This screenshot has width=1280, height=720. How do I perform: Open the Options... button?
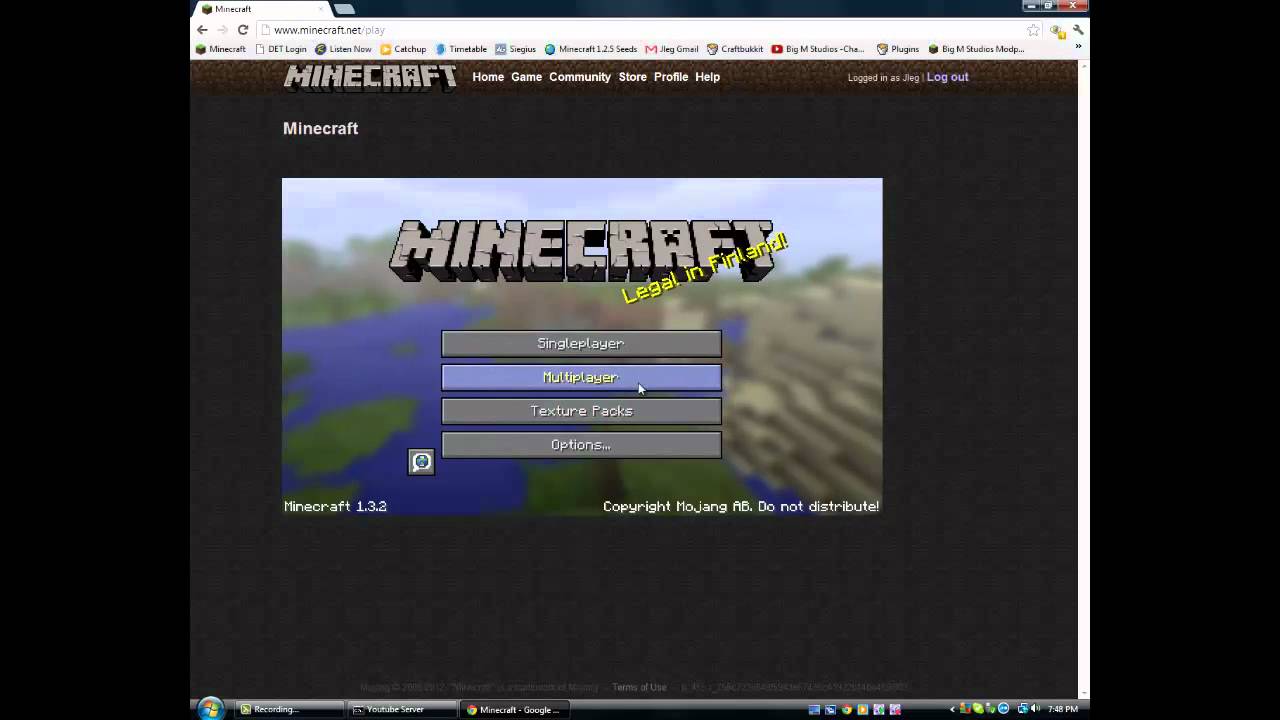click(x=581, y=445)
